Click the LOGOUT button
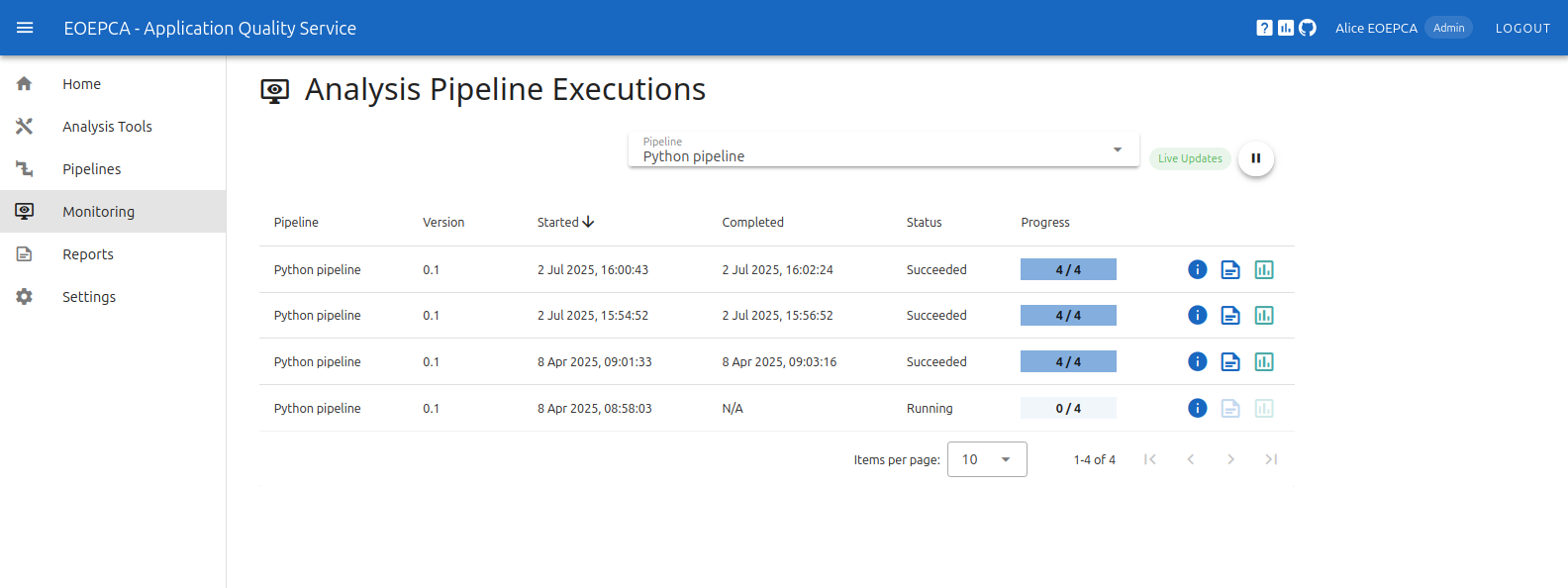The image size is (1568, 588). (x=1522, y=28)
